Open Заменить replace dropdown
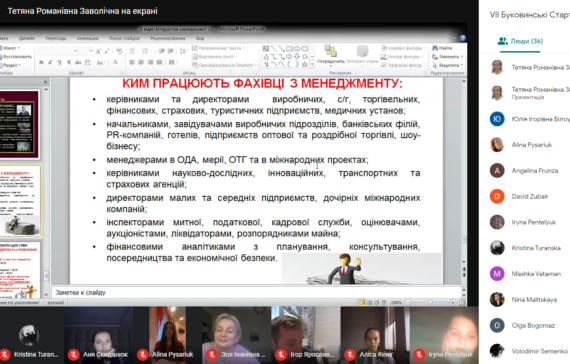570x364 pixels. coord(447,56)
